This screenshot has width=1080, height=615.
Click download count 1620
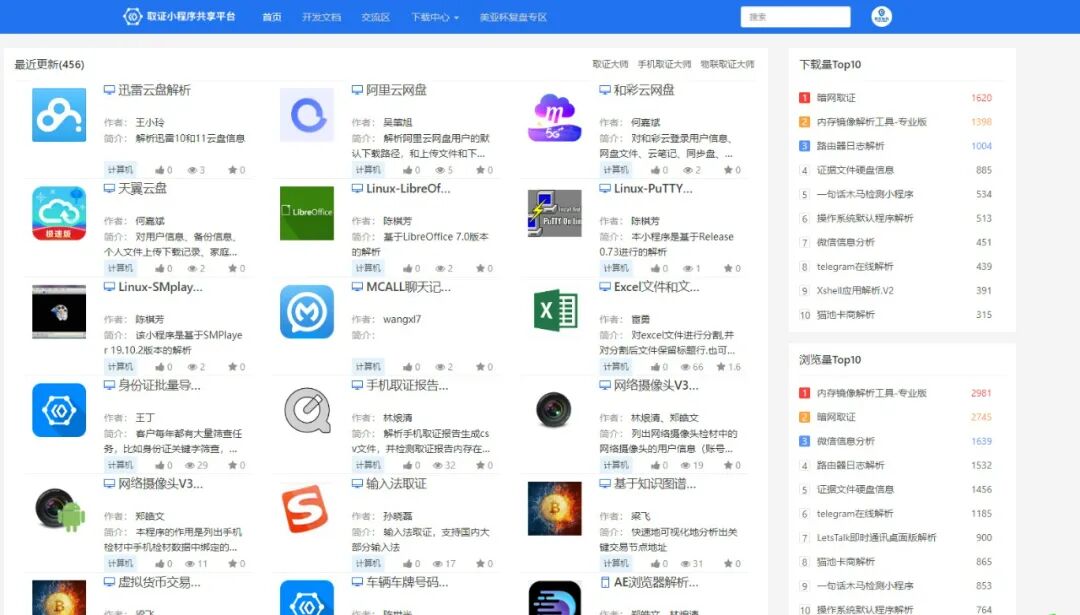click(982, 98)
